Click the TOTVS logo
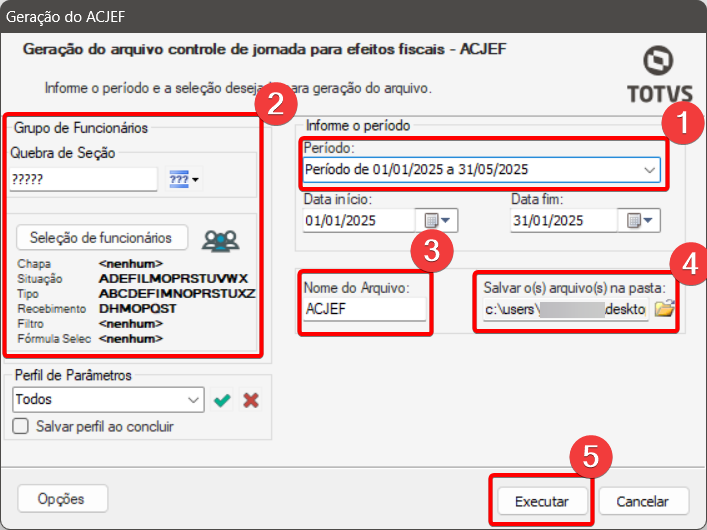This screenshot has width=707, height=530. point(659,74)
